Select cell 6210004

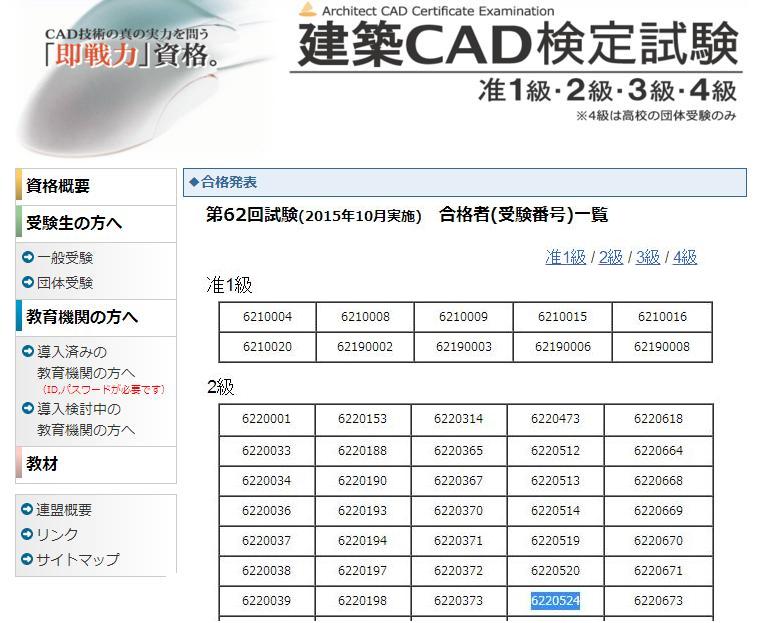click(x=268, y=317)
